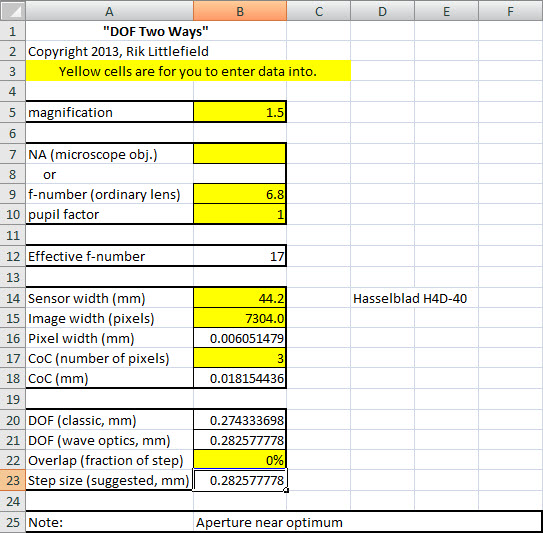543x533 pixels.
Task: Click the Image width 7304.0 cell
Action: (240, 318)
